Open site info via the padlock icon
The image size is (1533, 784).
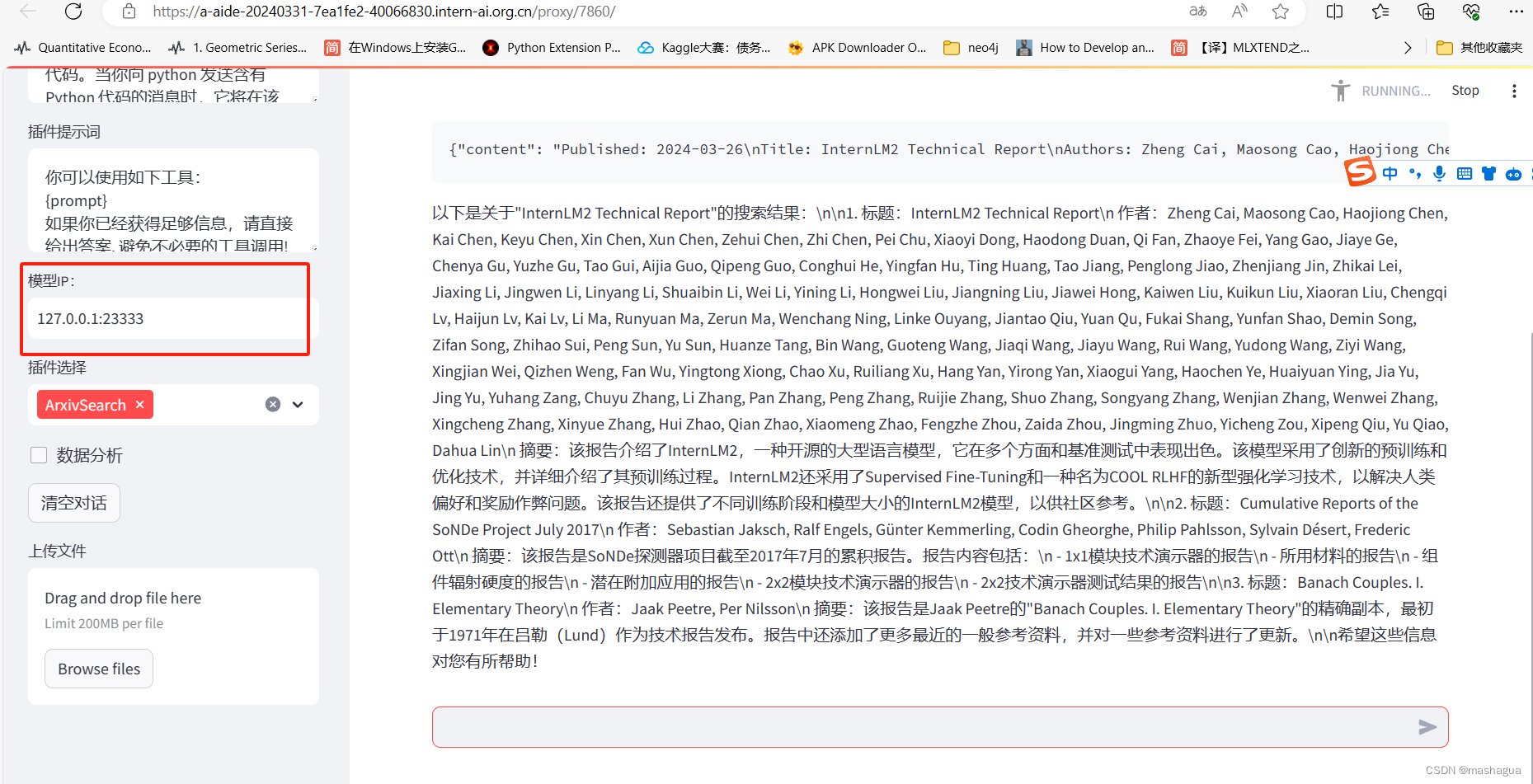coord(129,12)
